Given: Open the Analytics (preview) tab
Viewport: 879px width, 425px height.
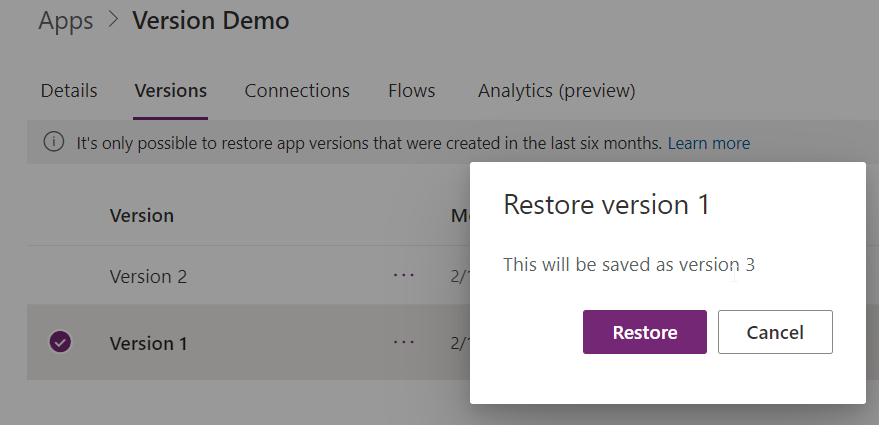Looking at the screenshot, I should pyautogui.click(x=557, y=91).
